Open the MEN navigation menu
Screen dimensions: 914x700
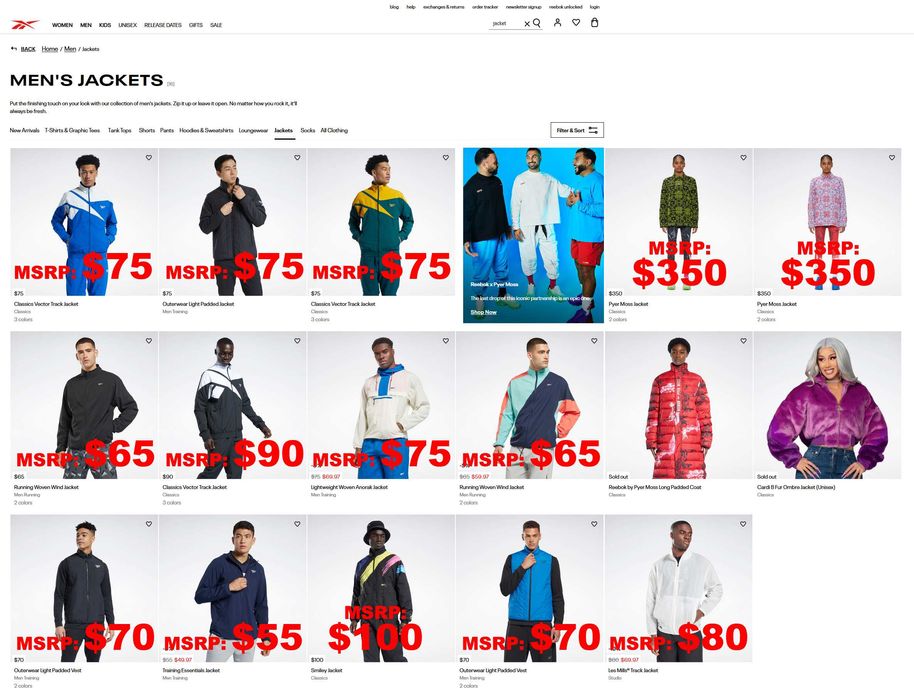pos(86,25)
